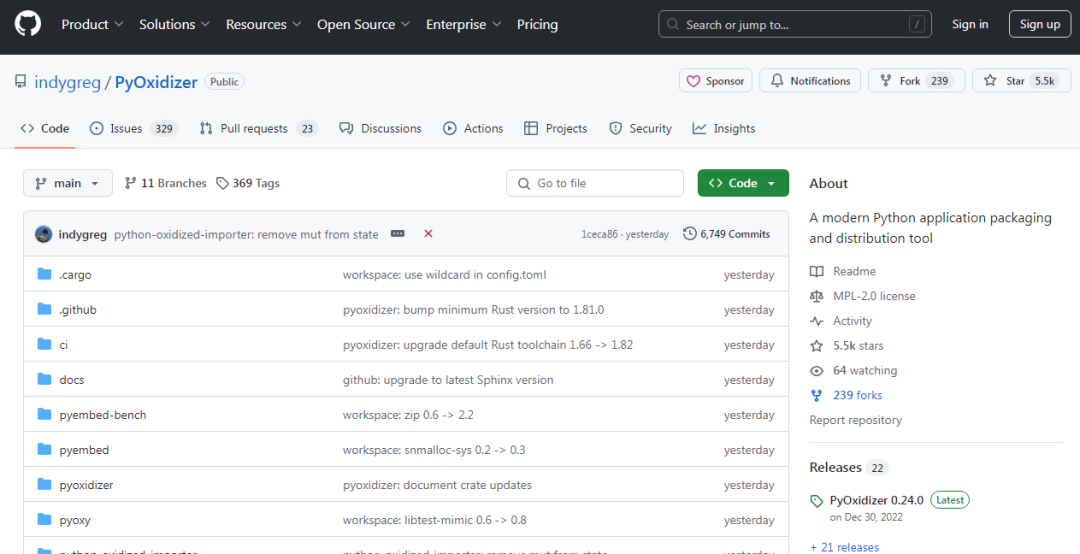This screenshot has width=1080, height=554.
Task: Expand the green Code dropdown
Action: pyautogui.click(x=743, y=183)
